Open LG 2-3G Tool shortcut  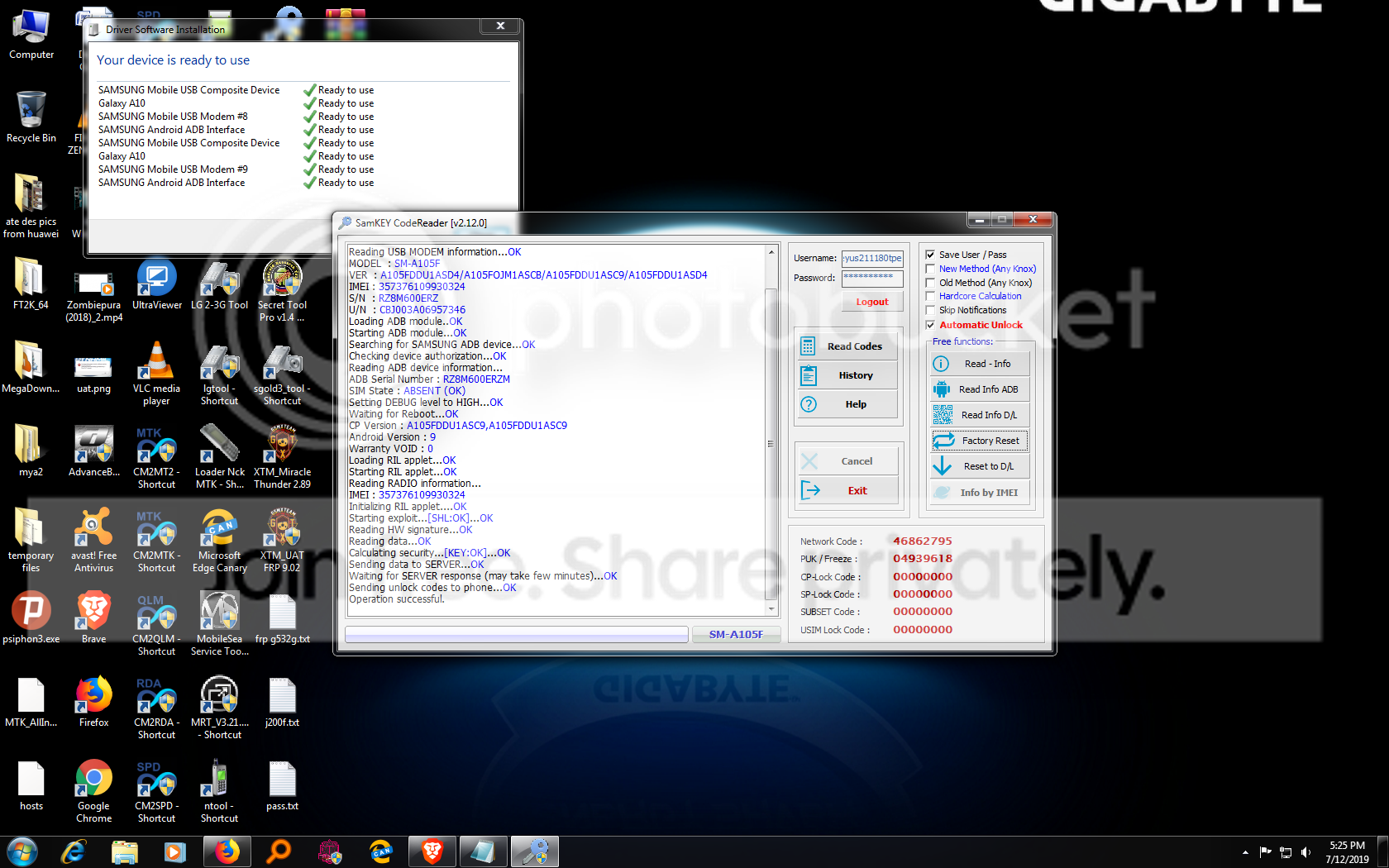pos(220,286)
